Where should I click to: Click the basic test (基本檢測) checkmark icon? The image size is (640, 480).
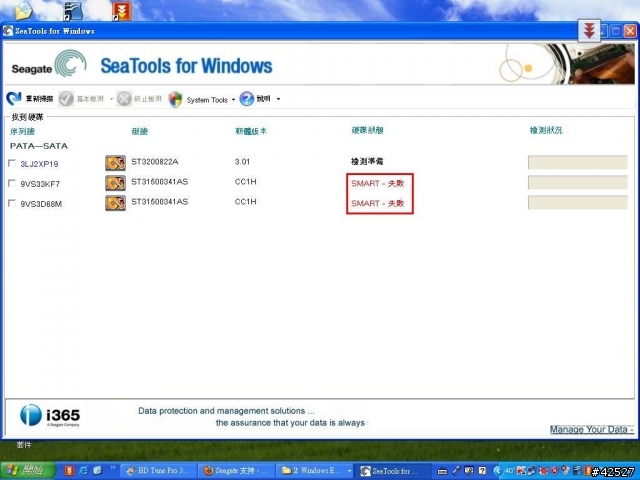(x=66, y=99)
